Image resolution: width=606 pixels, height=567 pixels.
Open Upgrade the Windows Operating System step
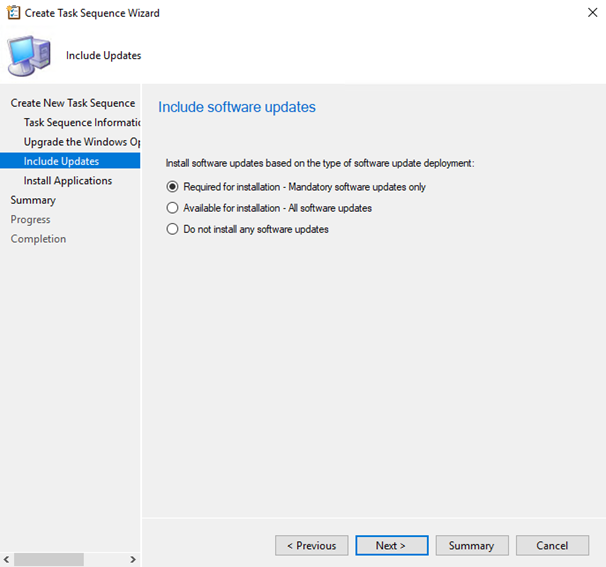[x=82, y=142]
